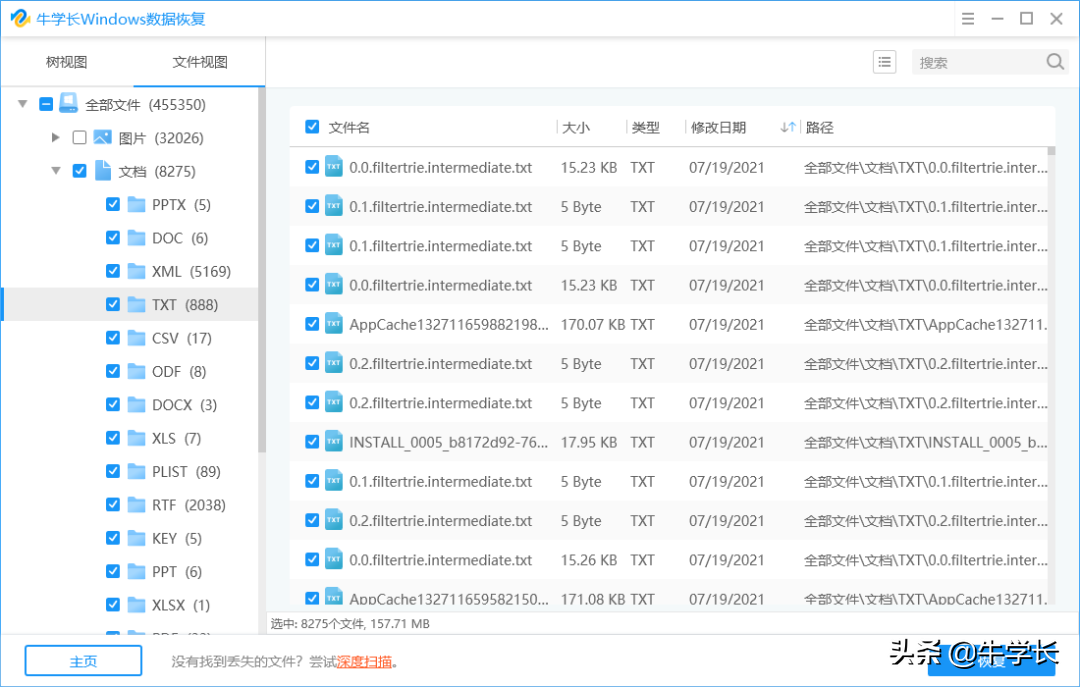The width and height of the screenshot is (1080, 687).
Task: Check the 图片 (32026) checkbox
Action: pyautogui.click(x=79, y=137)
